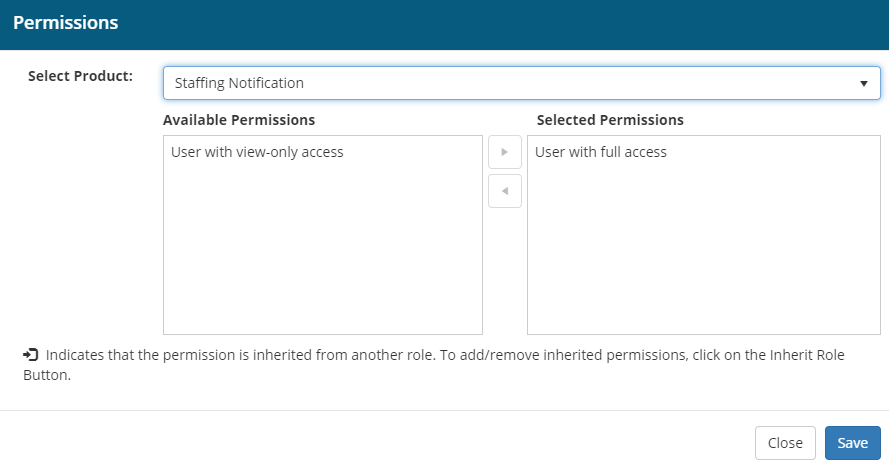Click the move-left arrow button
This screenshot has width=889, height=474.
(x=504, y=190)
